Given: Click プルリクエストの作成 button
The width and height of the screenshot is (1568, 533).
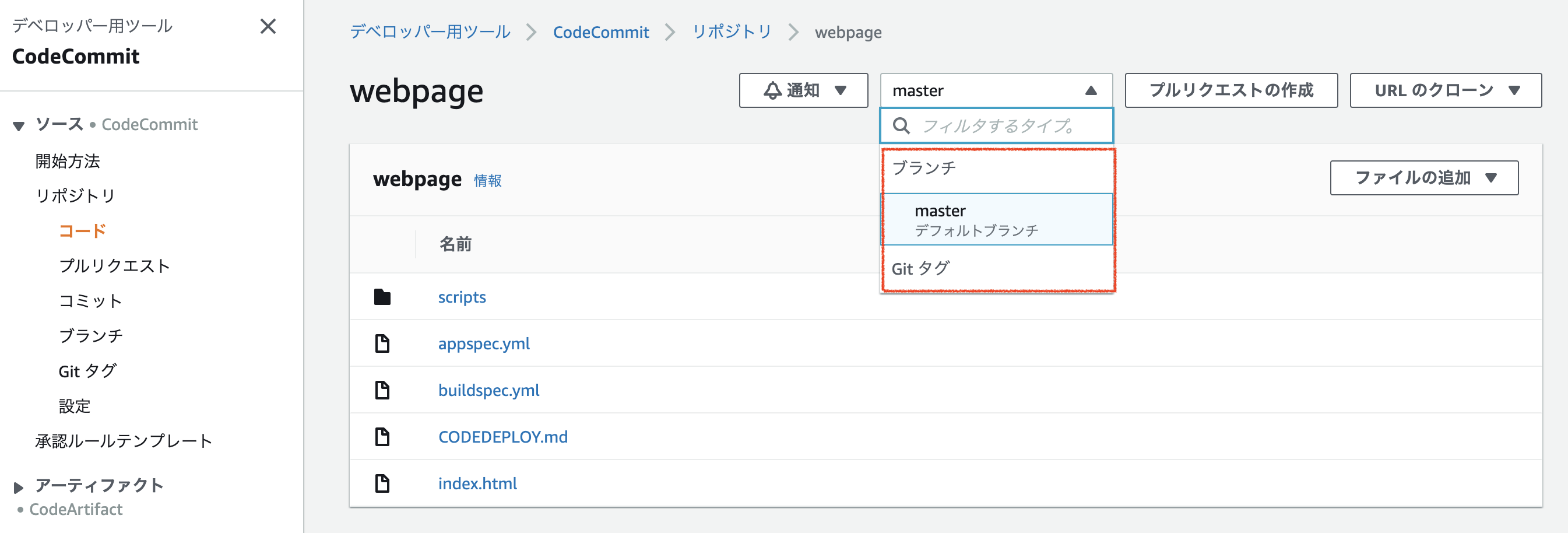Looking at the screenshot, I should point(1230,91).
